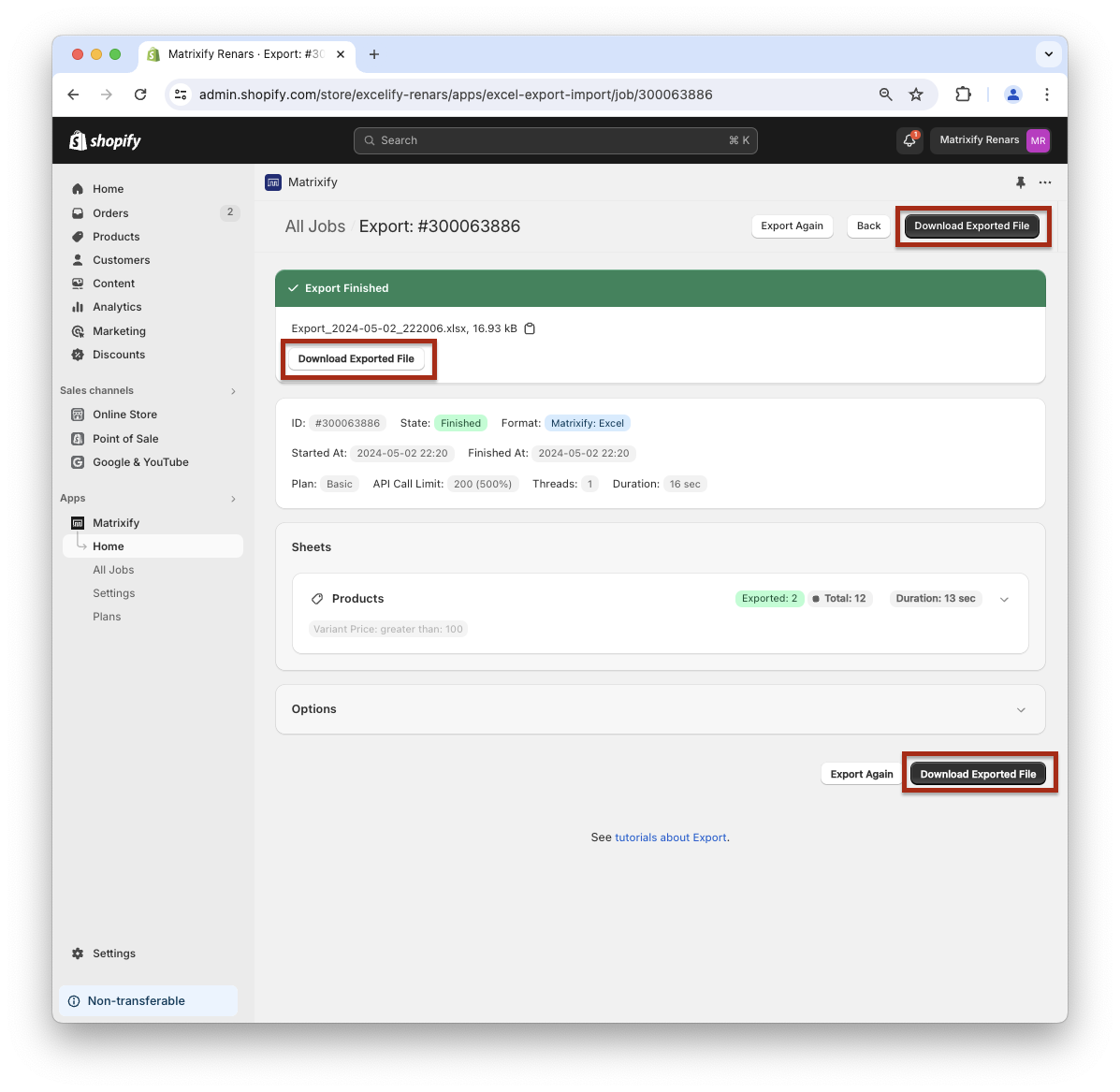Open the browser extensions puzzle icon
The width and height of the screenshot is (1120, 1092).
click(963, 95)
